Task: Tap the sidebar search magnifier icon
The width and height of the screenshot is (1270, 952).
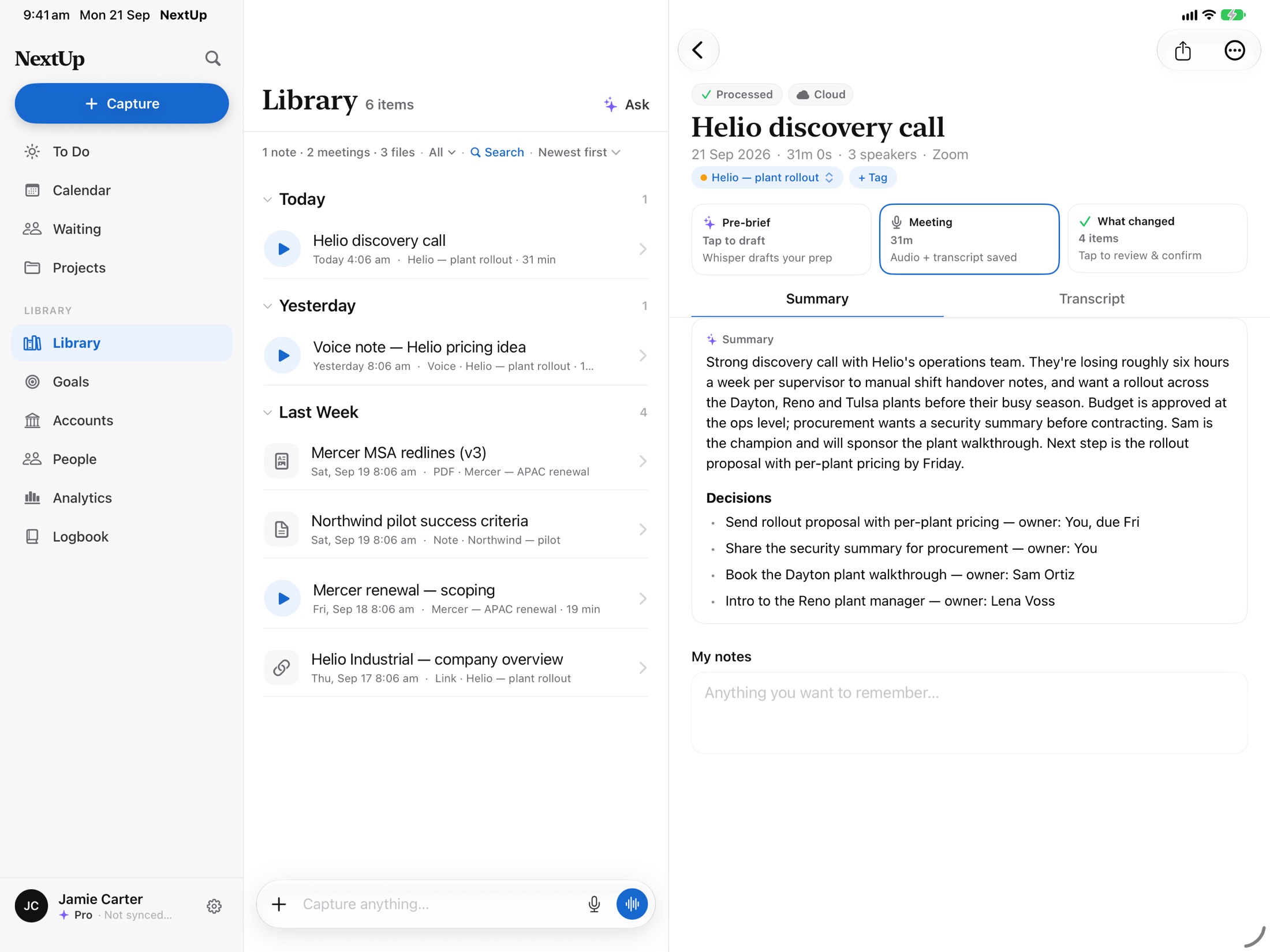Action: point(212,58)
